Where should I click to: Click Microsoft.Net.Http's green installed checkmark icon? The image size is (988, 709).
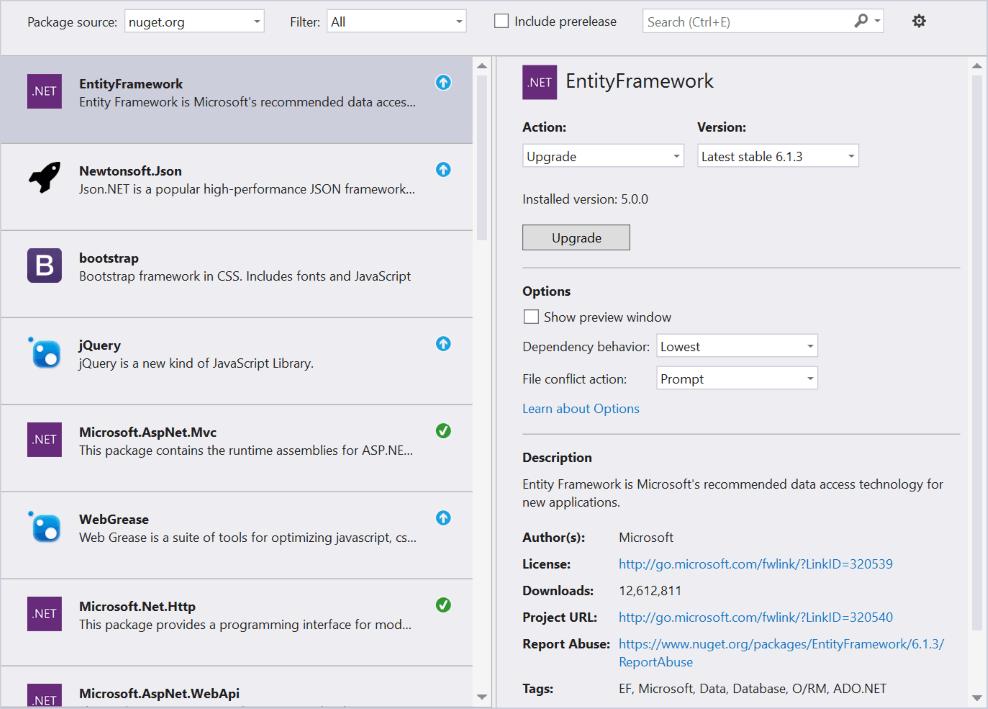443,605
